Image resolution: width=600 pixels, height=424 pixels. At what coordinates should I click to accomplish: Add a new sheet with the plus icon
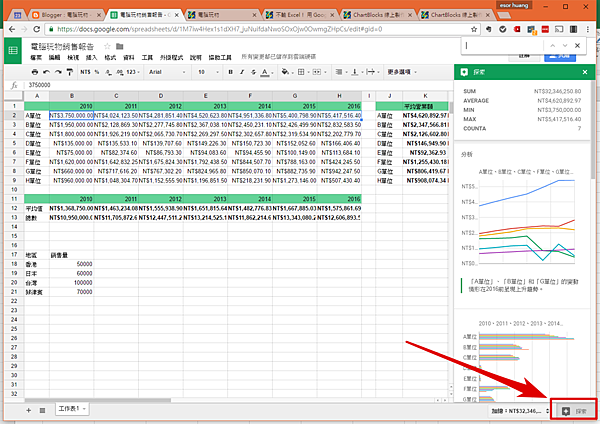[27, 411]
